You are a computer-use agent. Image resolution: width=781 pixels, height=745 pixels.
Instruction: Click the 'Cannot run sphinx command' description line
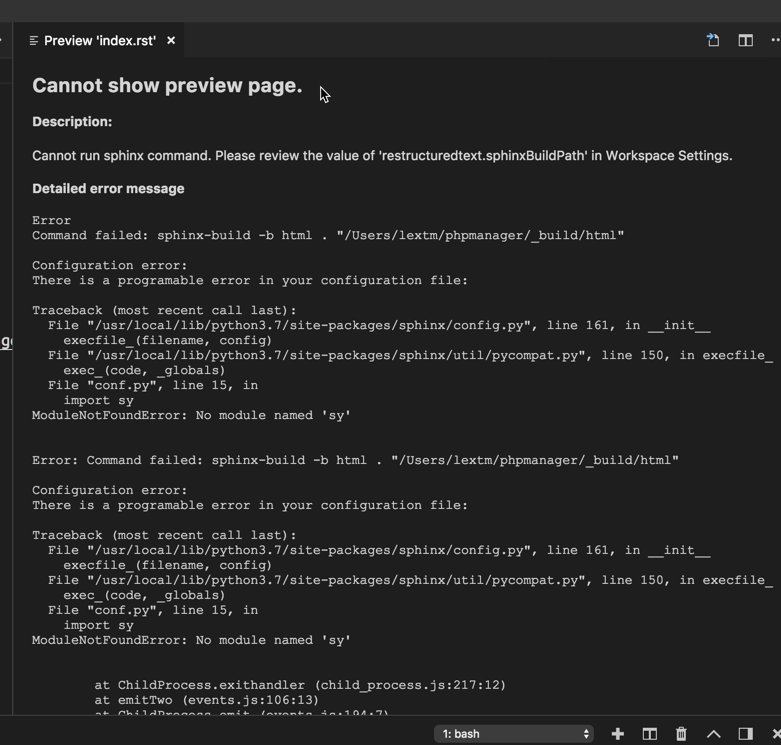point(382,156)
